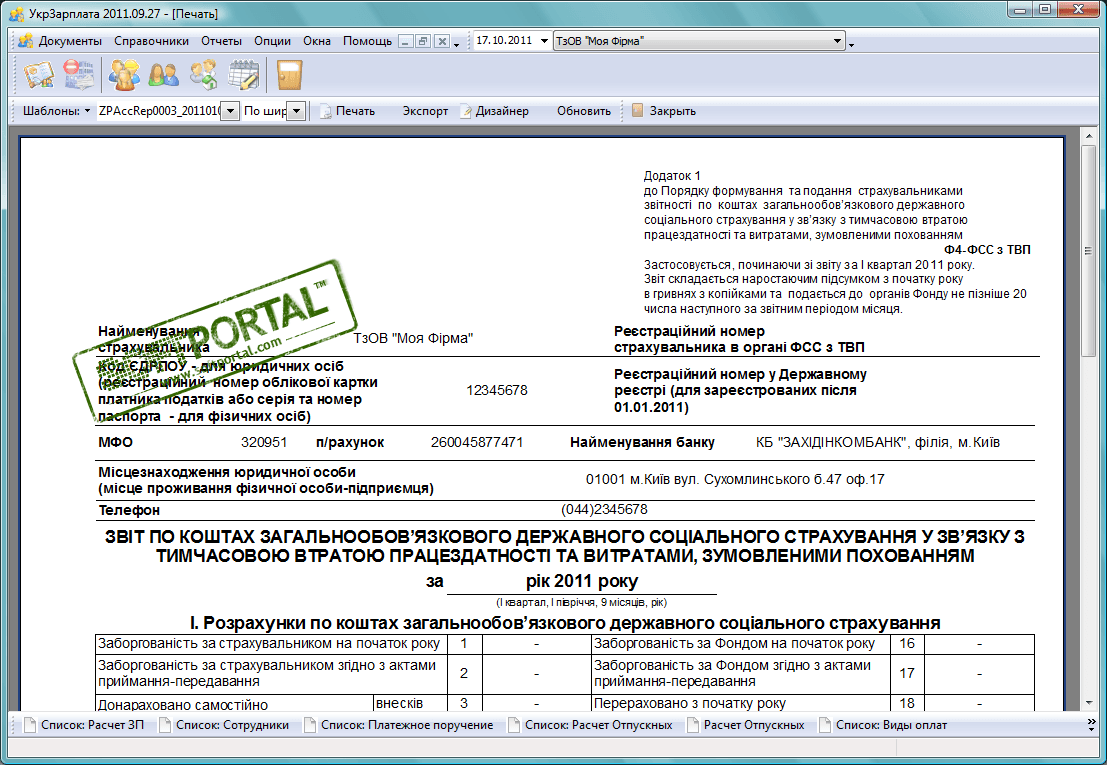Click the bank name КБ "ЗАХІДІНКОМБАНК"
The height and width of the screenshot is (765, 1107).
(x=831, y=442)
